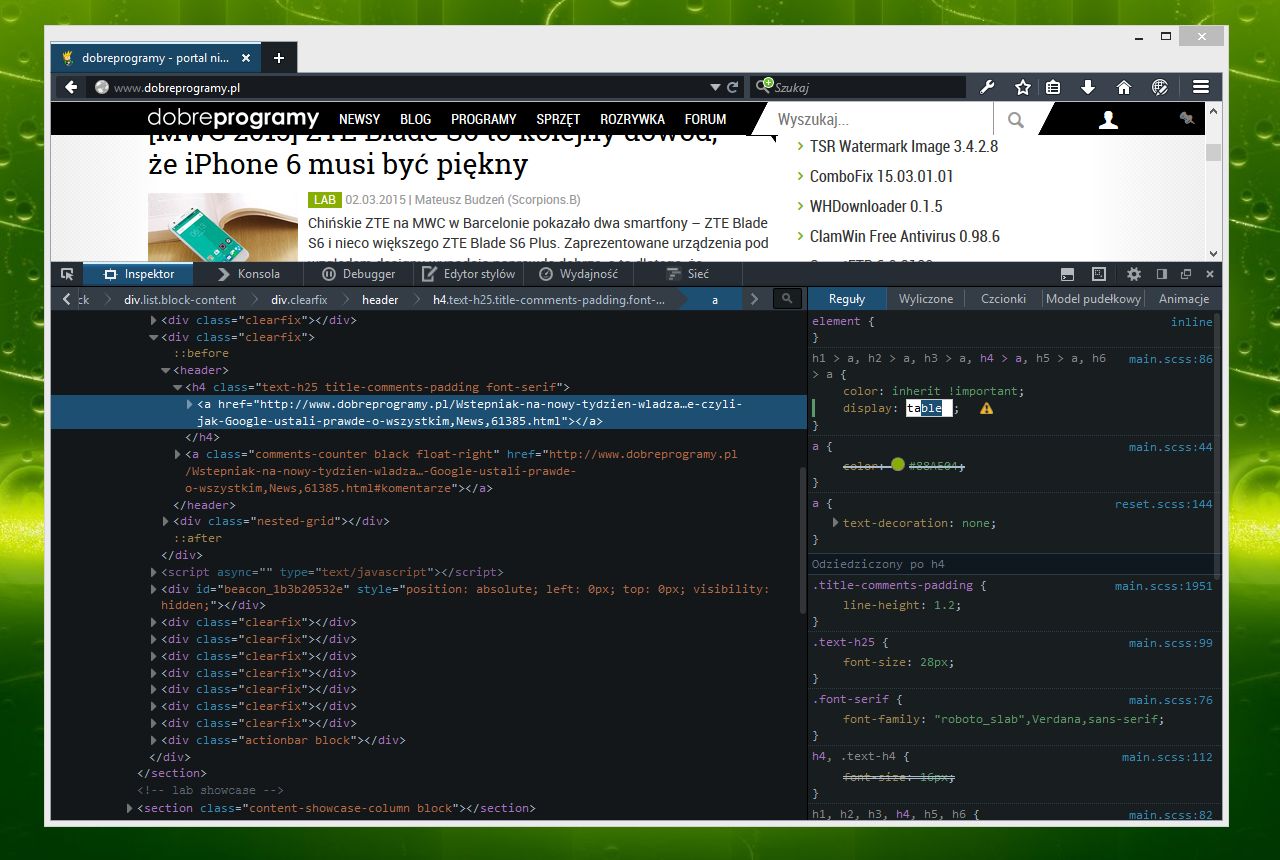Expand the content-showcase-column section node
1280x860 pixels.
coord(129,809)
